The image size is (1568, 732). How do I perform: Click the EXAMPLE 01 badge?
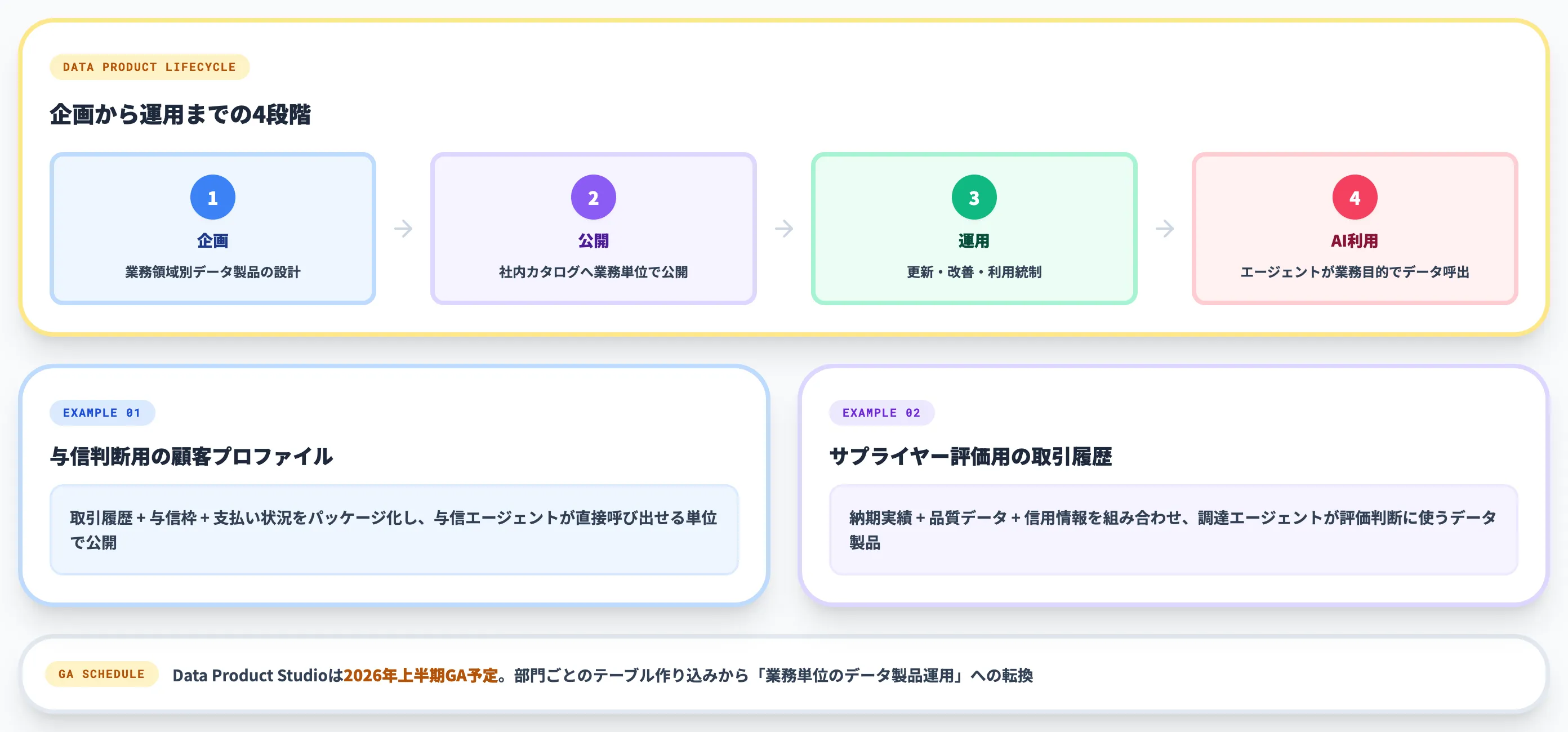click(x=103, y=413)
